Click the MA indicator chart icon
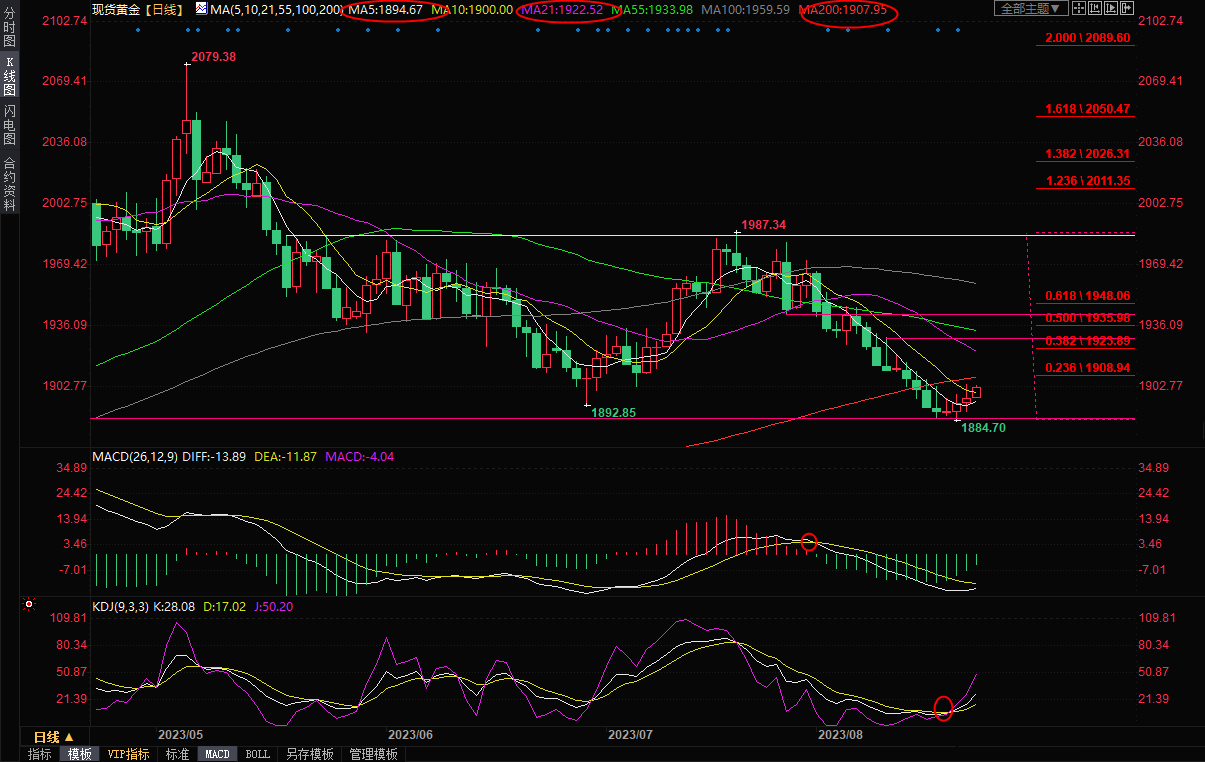This screenshot has width=1205, height=762. [201, 9]
